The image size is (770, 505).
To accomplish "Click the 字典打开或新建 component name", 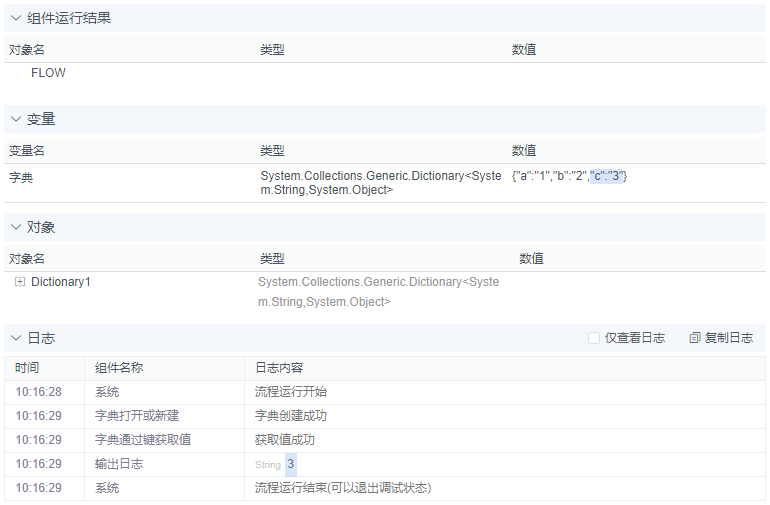I will [137, 416].
